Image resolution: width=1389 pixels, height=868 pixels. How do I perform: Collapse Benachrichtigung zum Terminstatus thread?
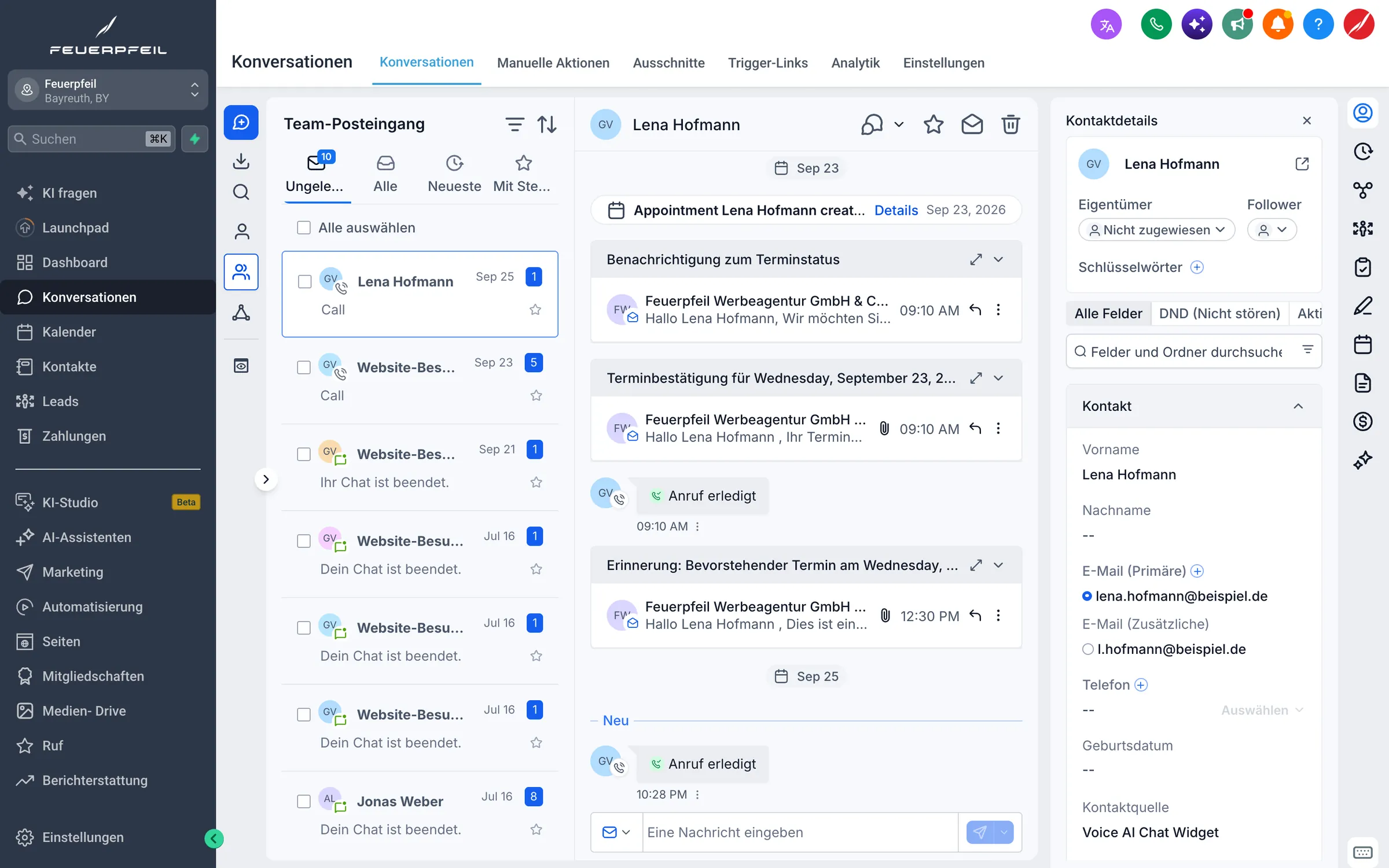click(x=998, y=259)
